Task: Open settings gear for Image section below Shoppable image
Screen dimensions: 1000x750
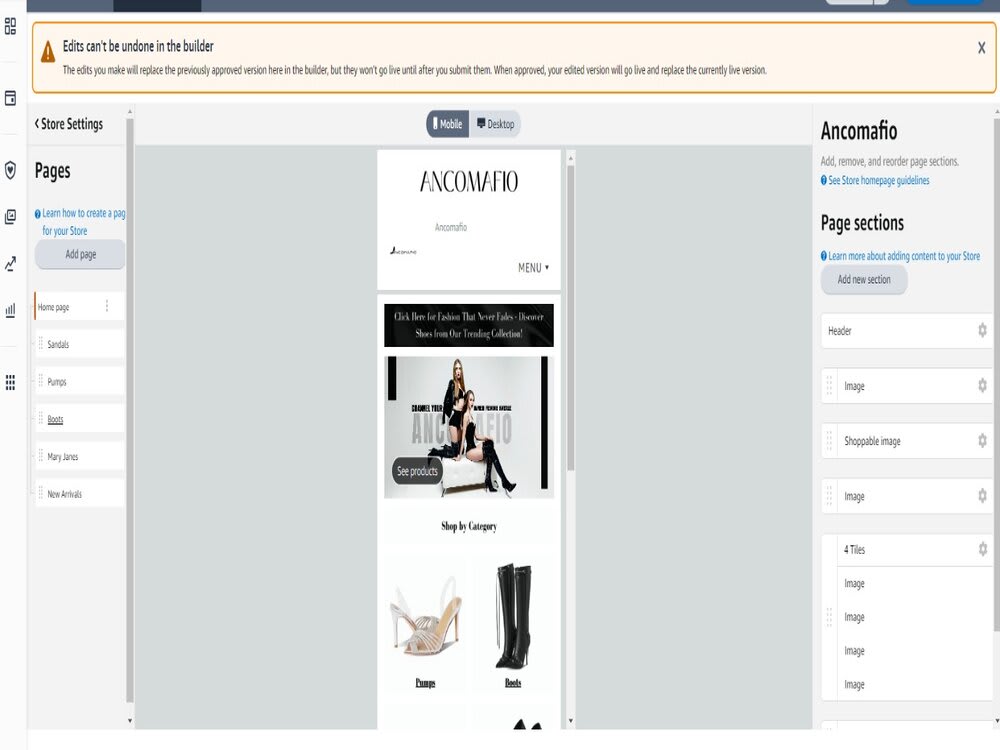Action: (982, 496)
